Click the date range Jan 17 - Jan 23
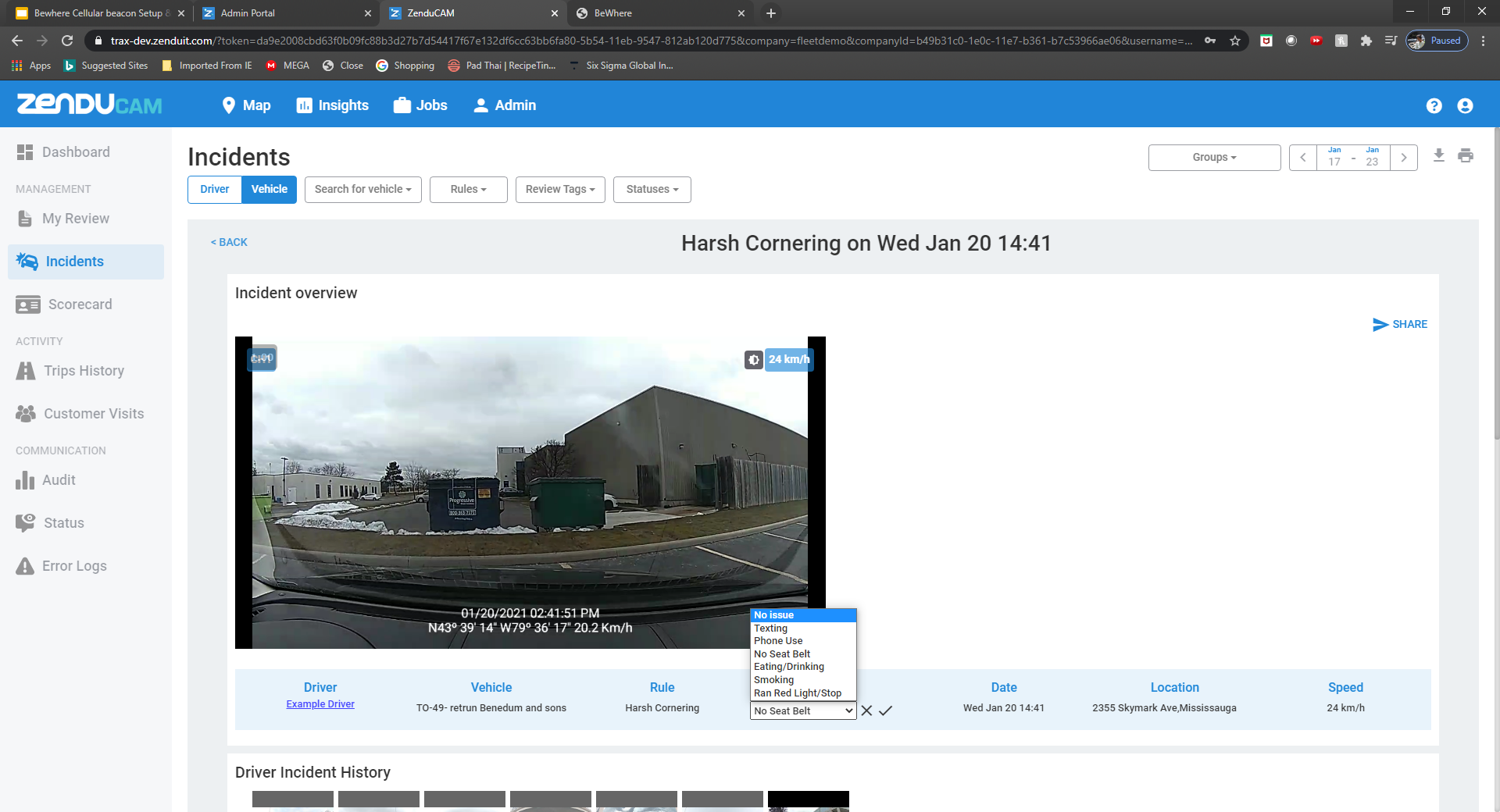The height and width of the screenshot is (812, 1500). (1353, 158)
